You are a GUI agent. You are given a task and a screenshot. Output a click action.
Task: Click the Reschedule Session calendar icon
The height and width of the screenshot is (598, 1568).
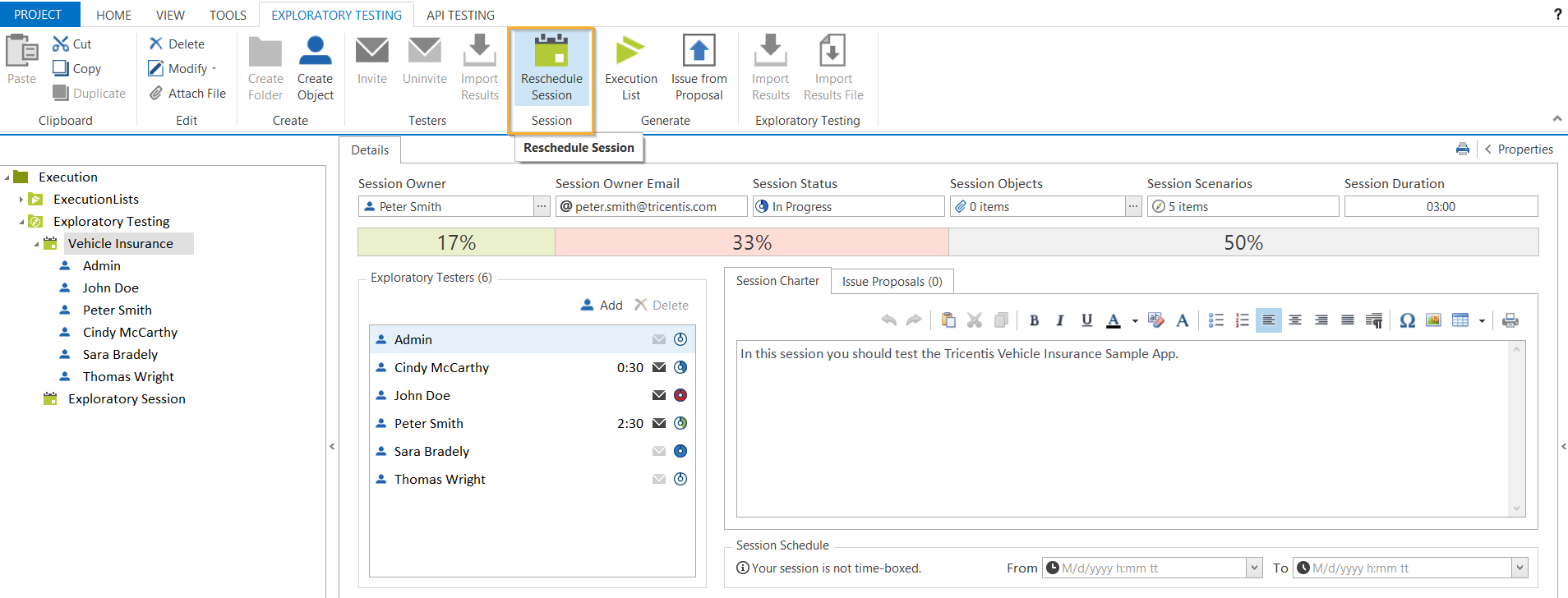click(x=551, y=51)
